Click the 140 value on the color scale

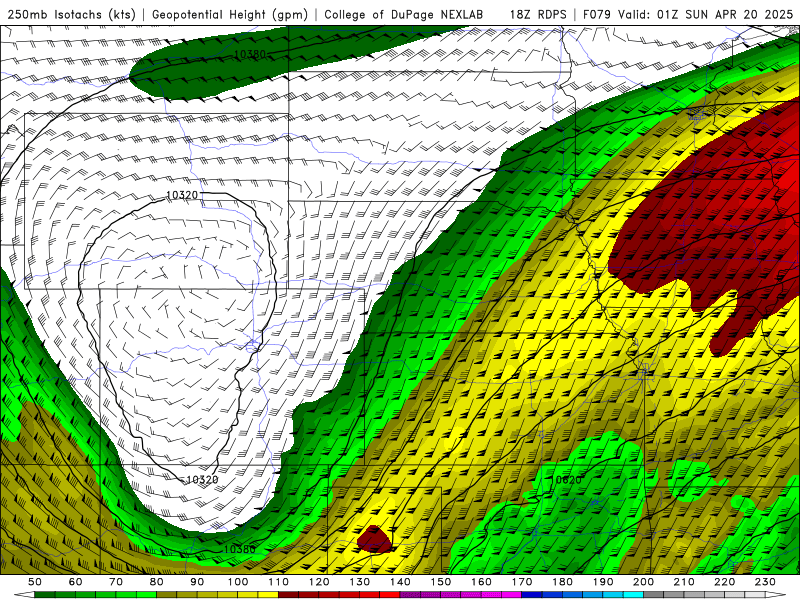pyautogui.click(x=400, y=582)
